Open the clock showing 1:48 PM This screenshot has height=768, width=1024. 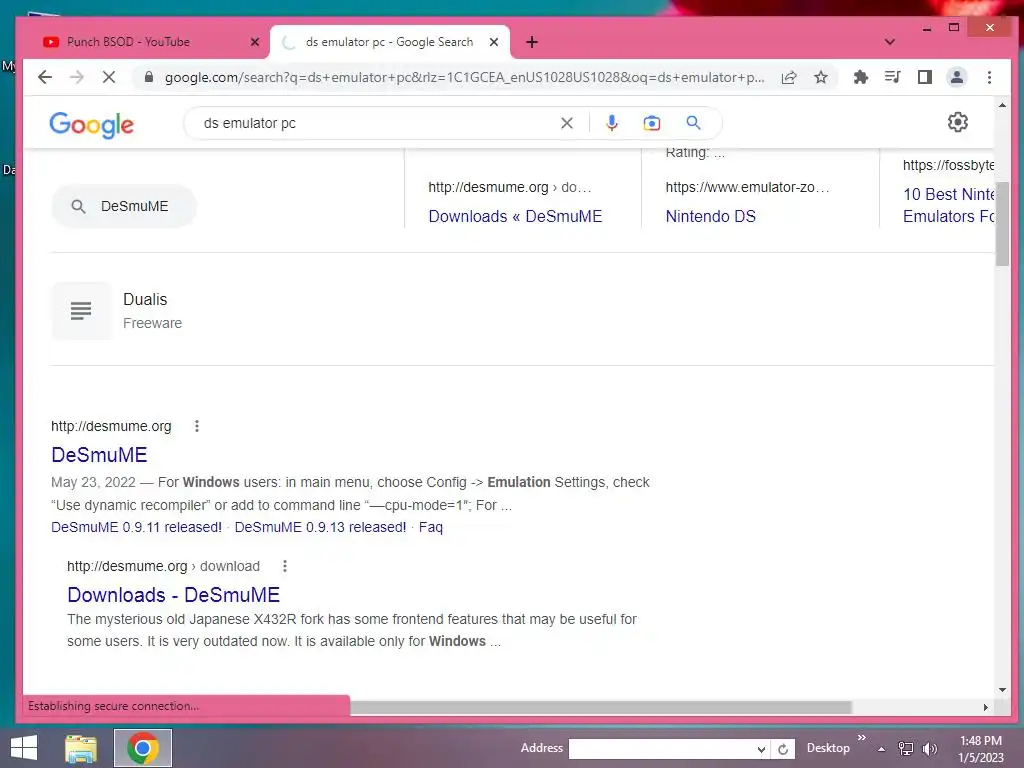point(981,749)
